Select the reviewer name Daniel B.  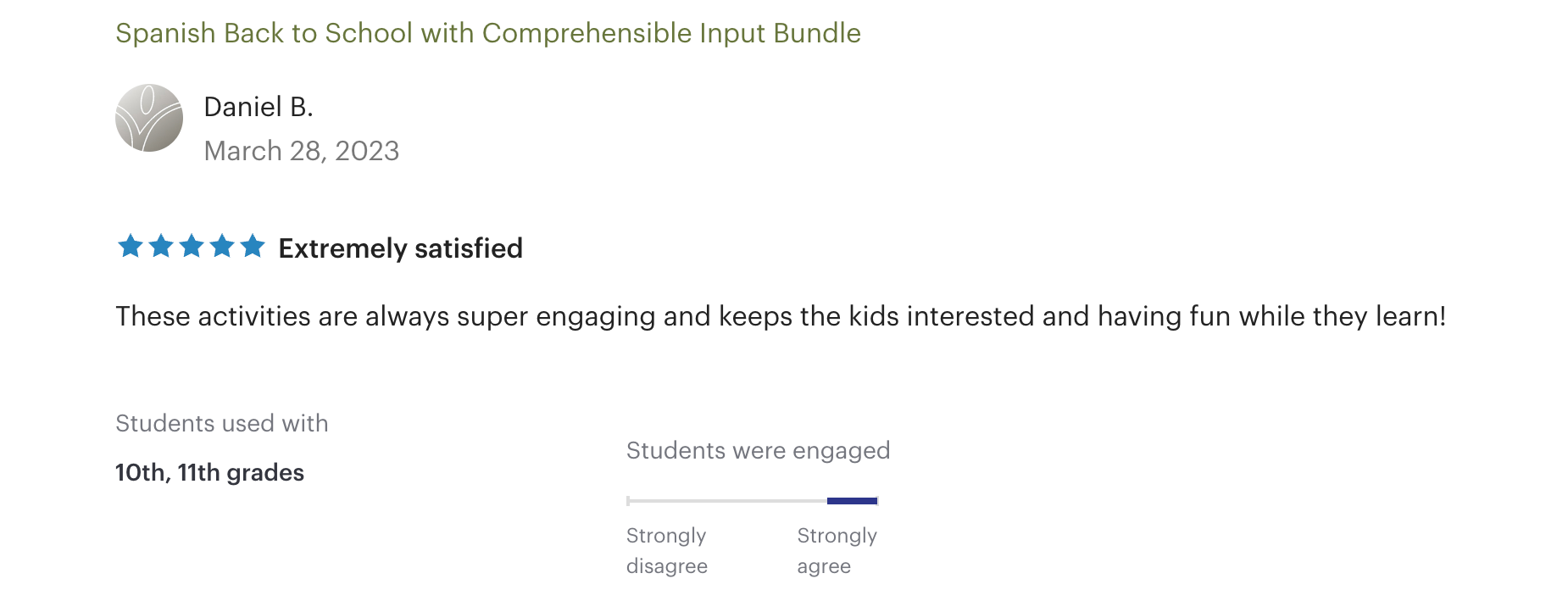pos(259,107)
